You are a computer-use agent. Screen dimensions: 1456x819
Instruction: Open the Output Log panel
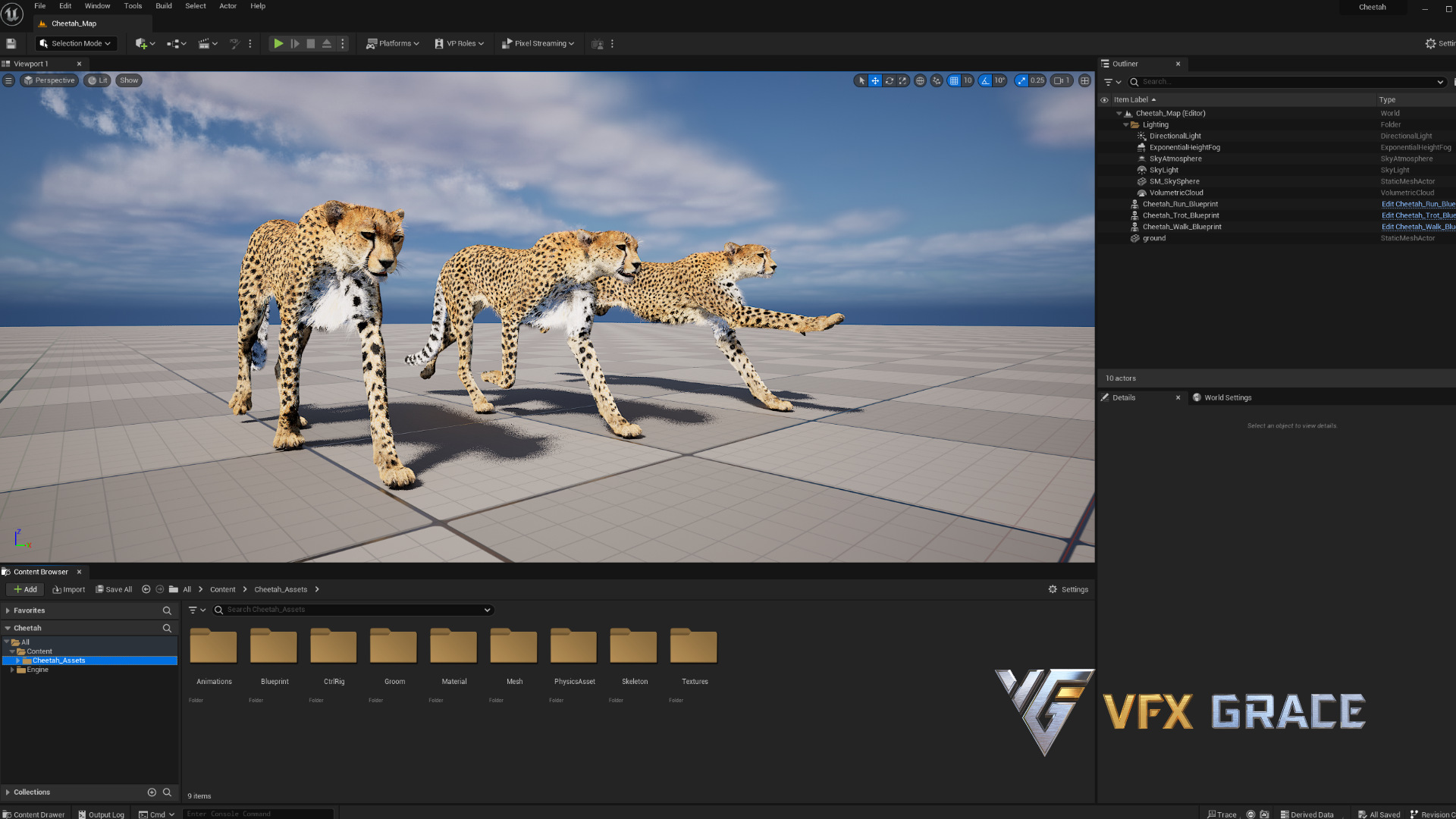click(x=101, y=814)
